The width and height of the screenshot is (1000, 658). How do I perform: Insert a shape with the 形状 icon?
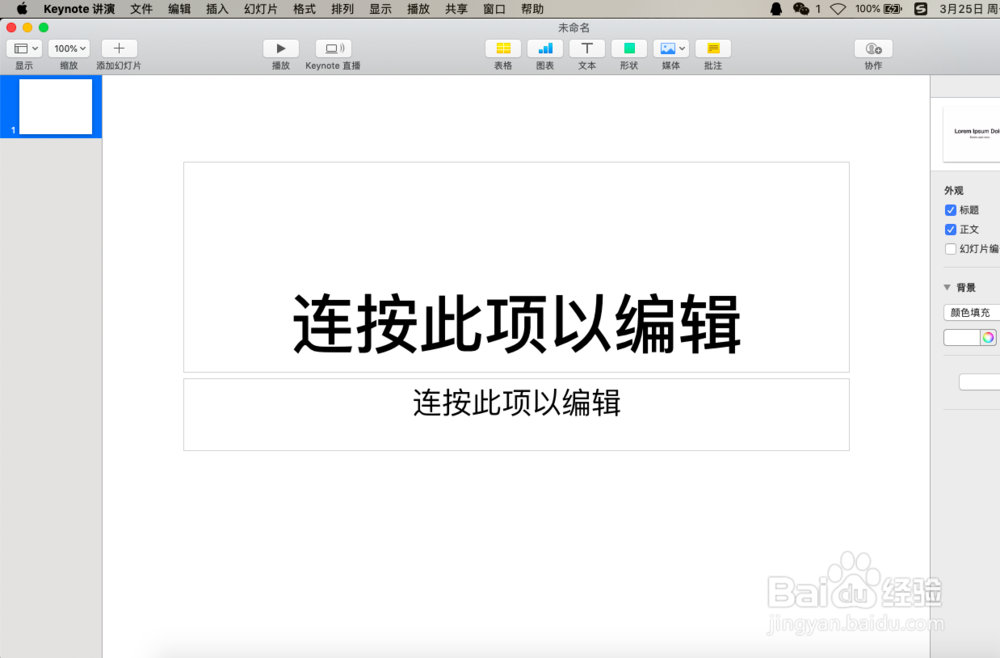coord(629,48)
